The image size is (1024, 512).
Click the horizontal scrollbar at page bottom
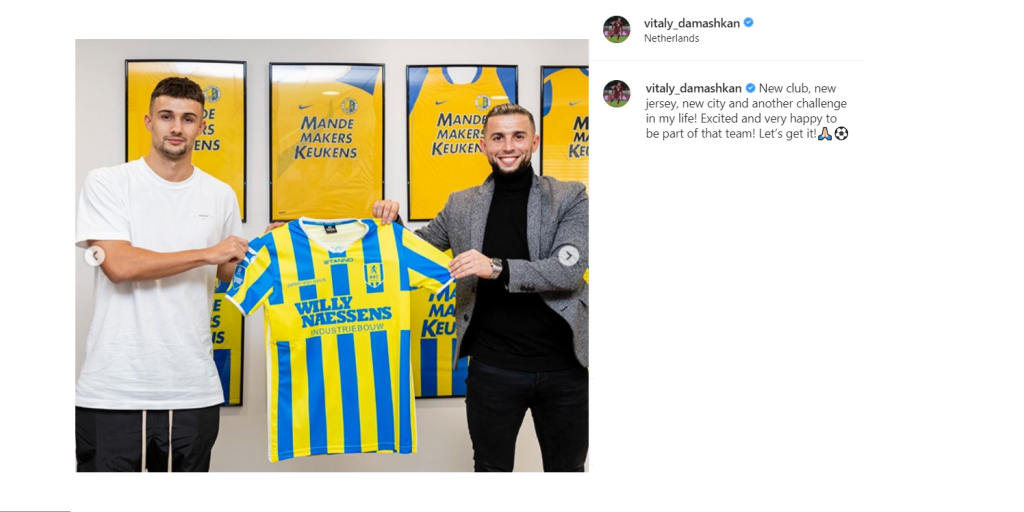pyautogui.click(x=35, y=510)
